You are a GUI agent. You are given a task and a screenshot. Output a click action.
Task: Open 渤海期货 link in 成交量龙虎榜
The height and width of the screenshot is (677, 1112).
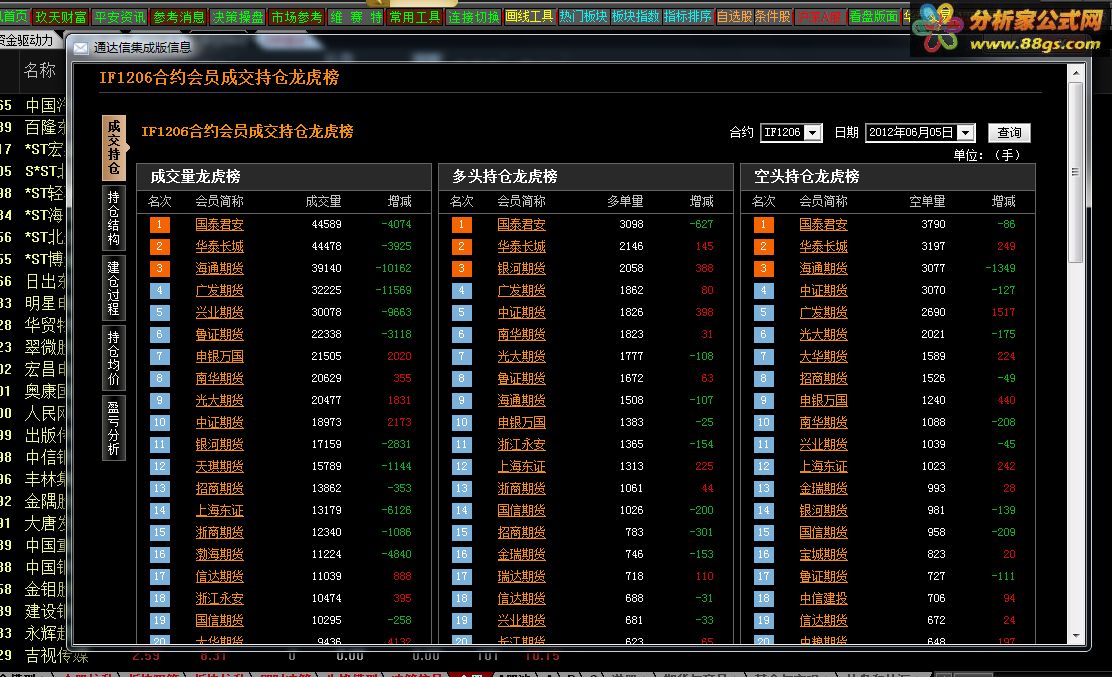219,554
